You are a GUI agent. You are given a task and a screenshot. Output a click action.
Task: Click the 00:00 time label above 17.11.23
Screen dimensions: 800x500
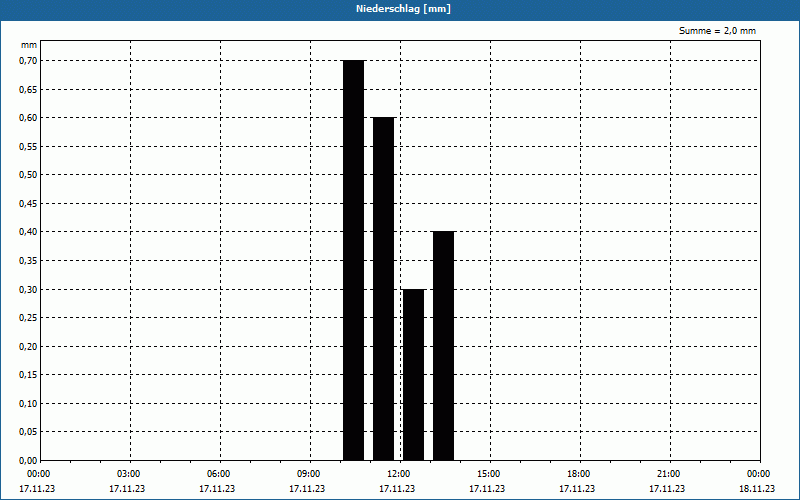point(39,474)
